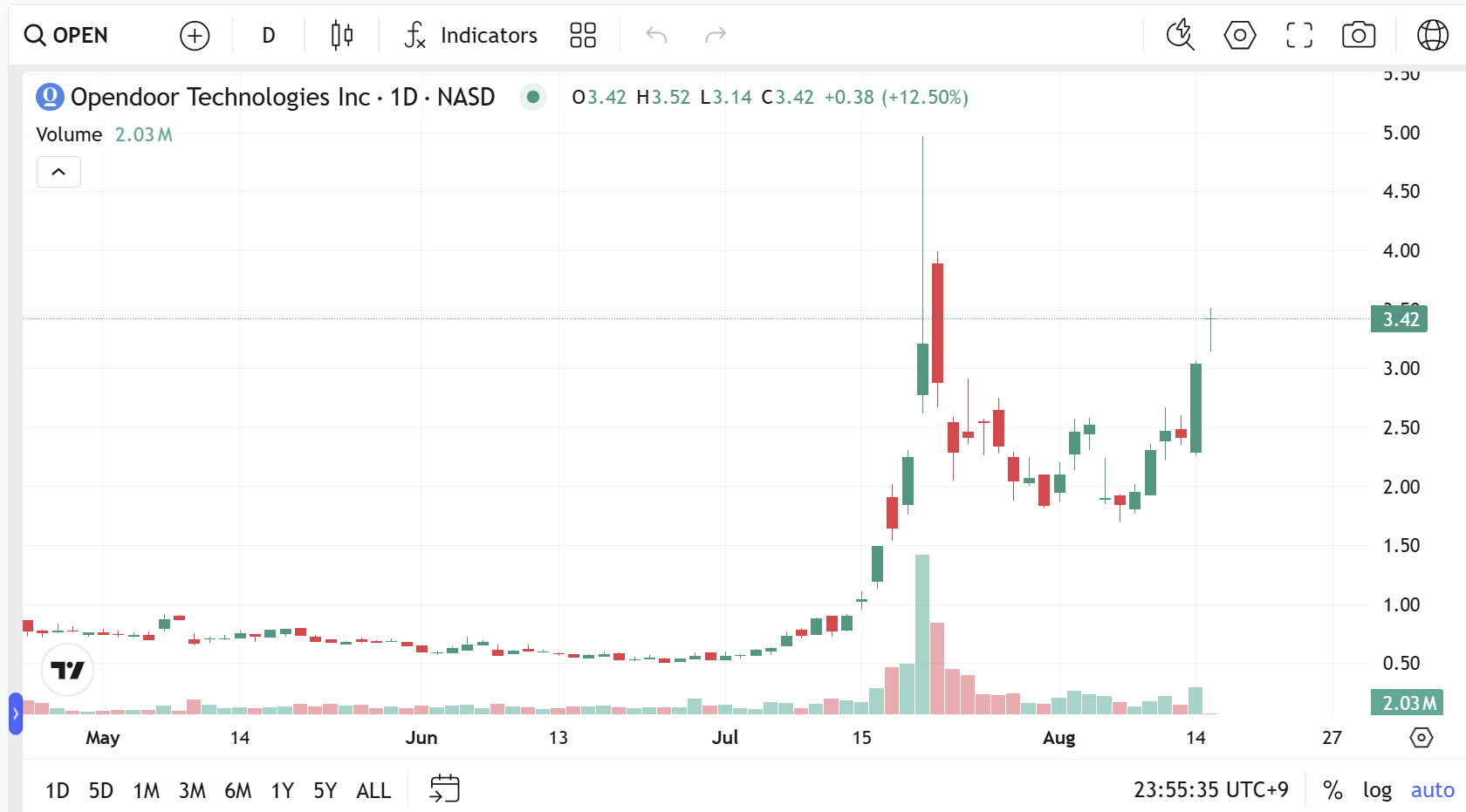Enter fullscreen mode
Screen dimensions: 1466x812
[1299, 36]
